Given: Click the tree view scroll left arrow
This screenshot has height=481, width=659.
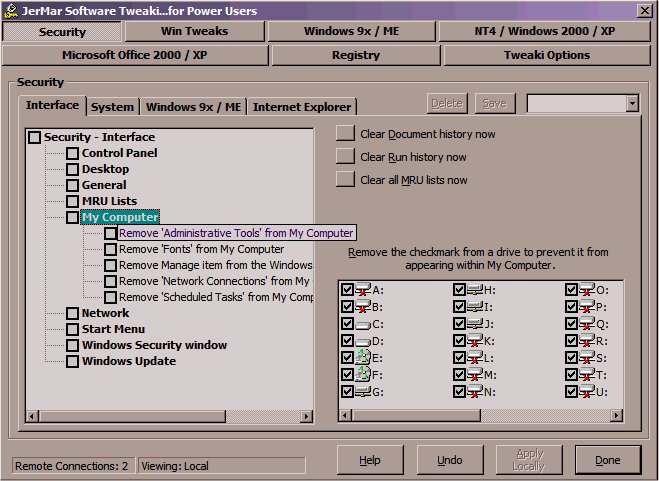Looking at the screenshot, I should pos(32,416).
